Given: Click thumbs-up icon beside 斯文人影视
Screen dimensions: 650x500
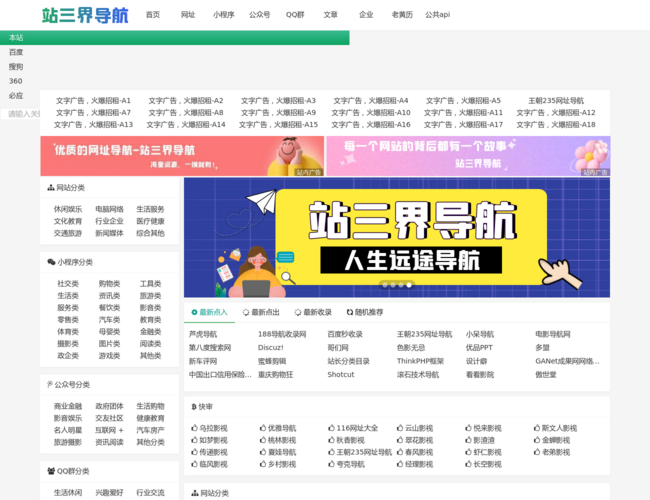Looking at the screenshot, I should (537, 428).
